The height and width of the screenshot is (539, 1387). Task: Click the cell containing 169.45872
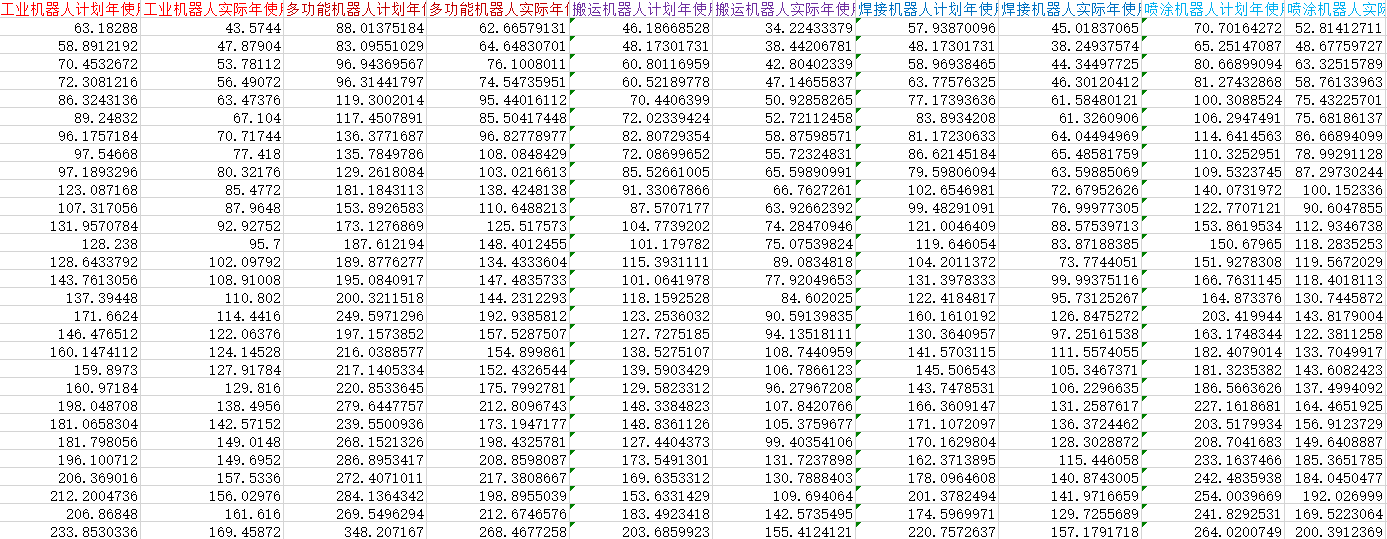tap(212, 531)
